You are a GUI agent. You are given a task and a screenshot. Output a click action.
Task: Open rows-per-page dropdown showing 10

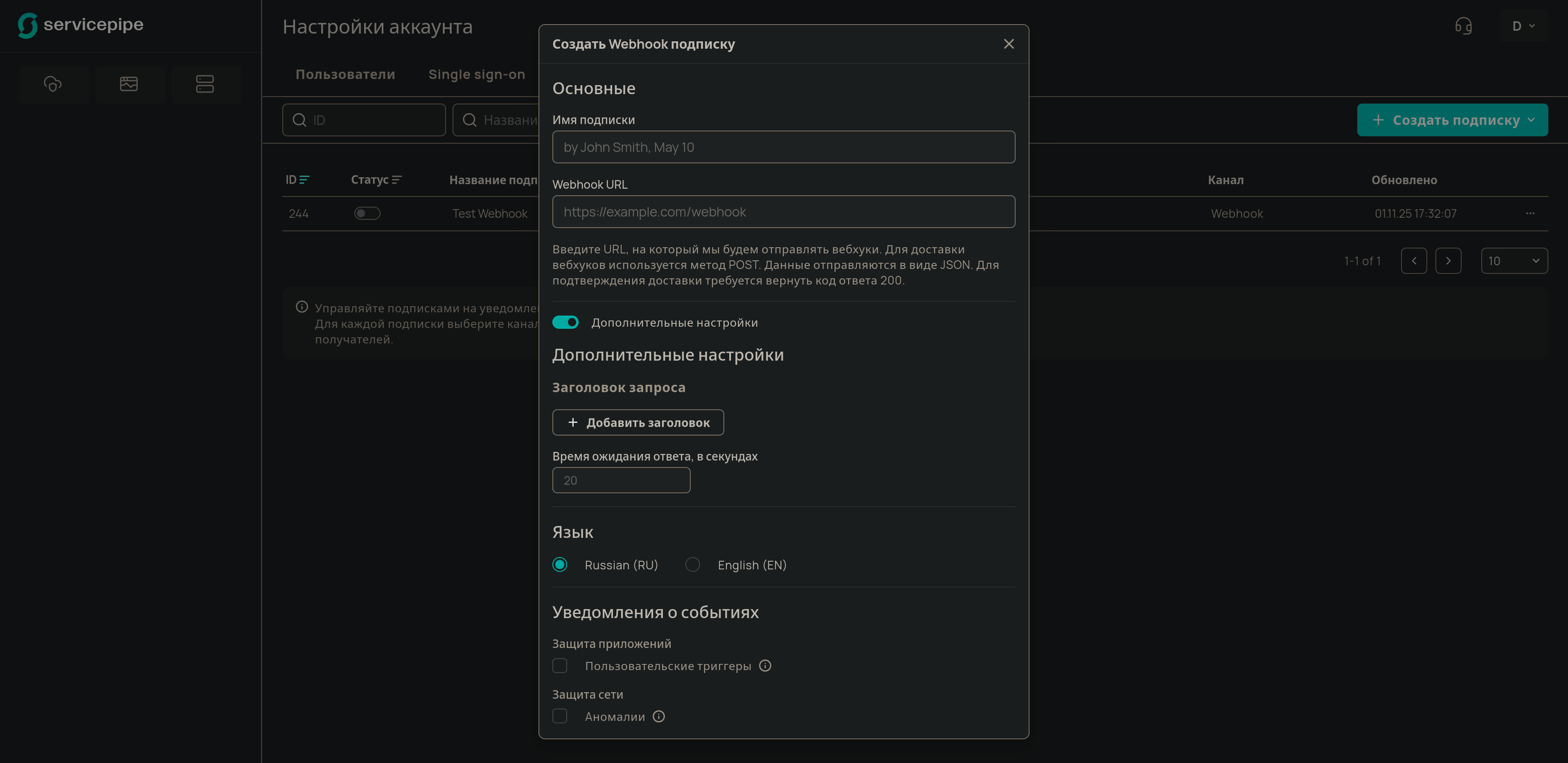1514,261
